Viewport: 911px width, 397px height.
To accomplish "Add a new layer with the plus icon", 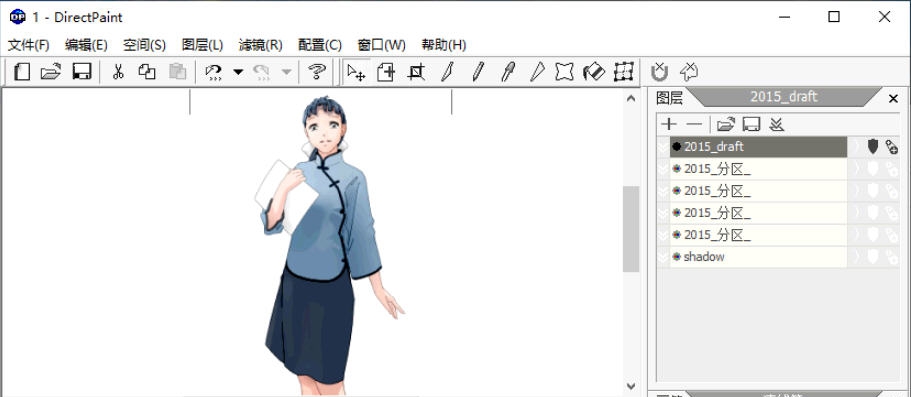I will (x=669, y=124).
